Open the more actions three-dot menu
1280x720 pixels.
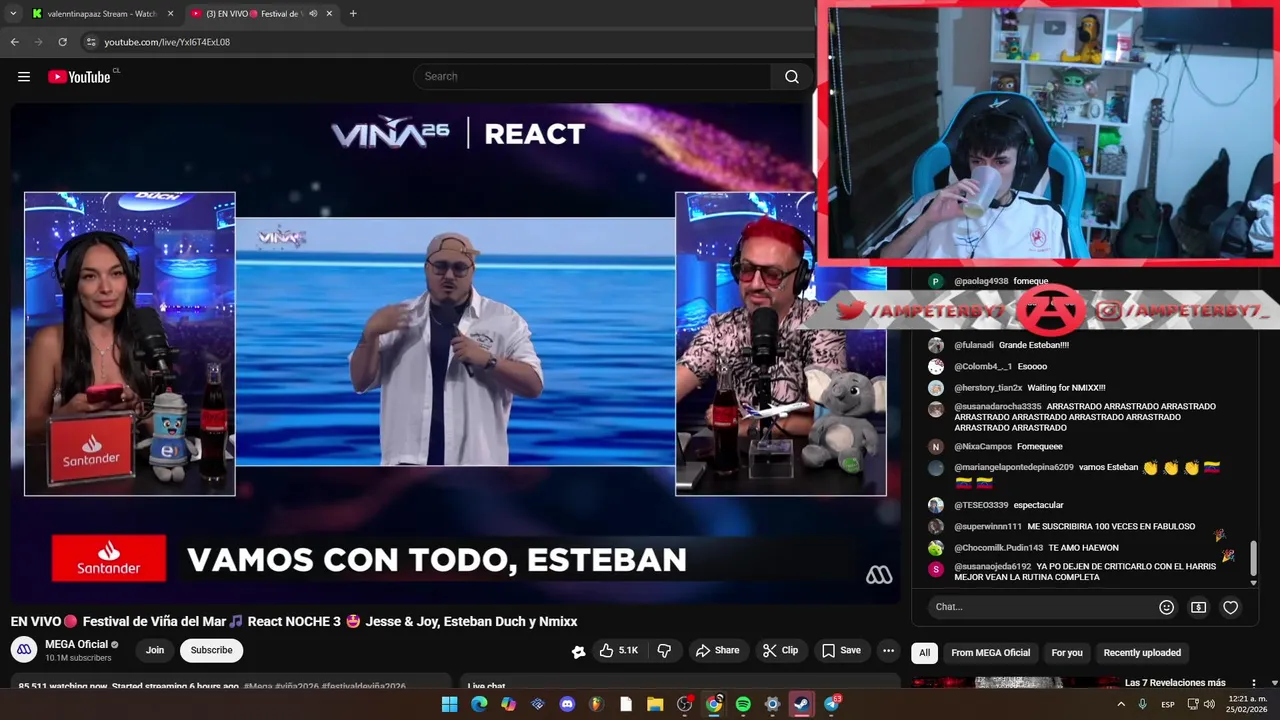point(888,650)
